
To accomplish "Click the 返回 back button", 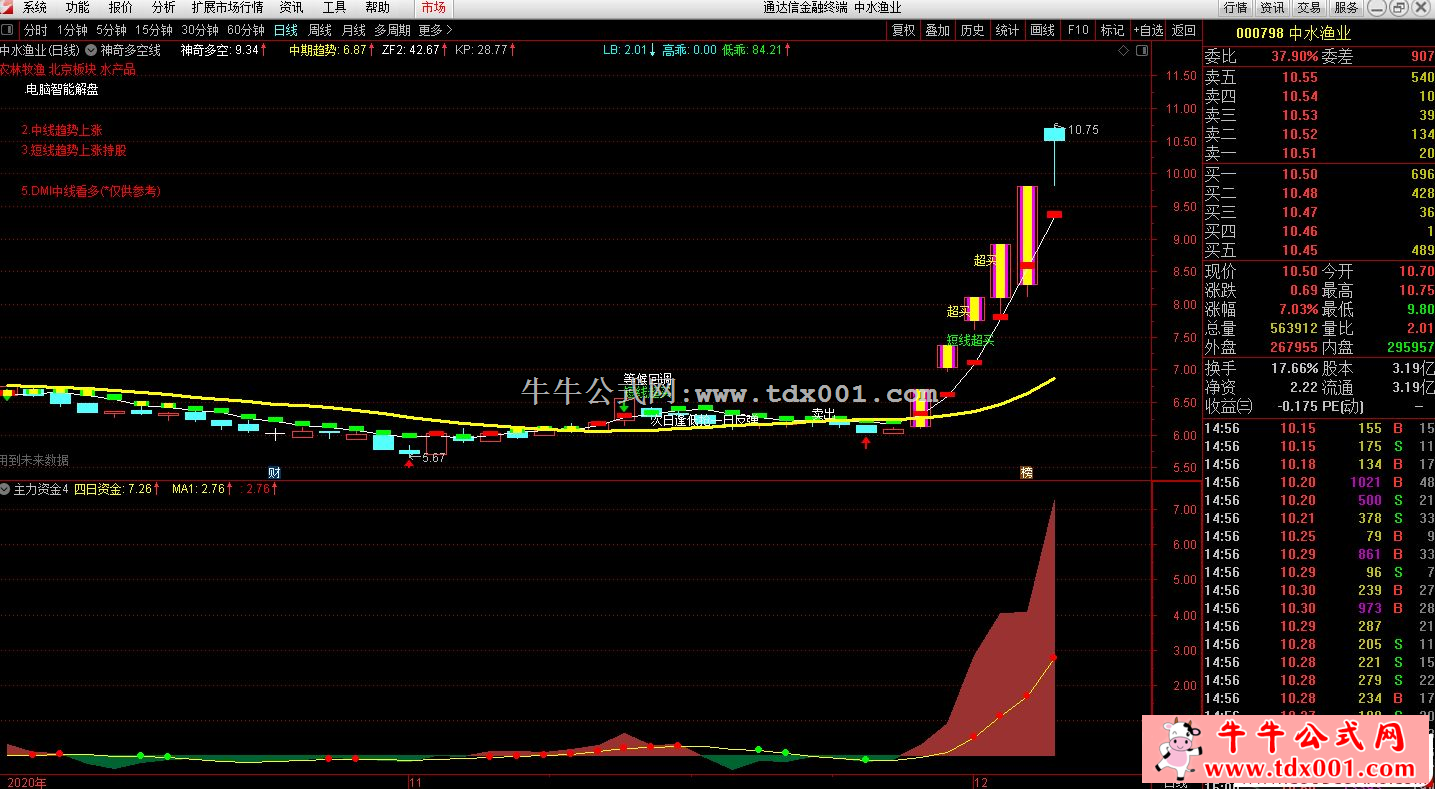I will click(1184, 30).
